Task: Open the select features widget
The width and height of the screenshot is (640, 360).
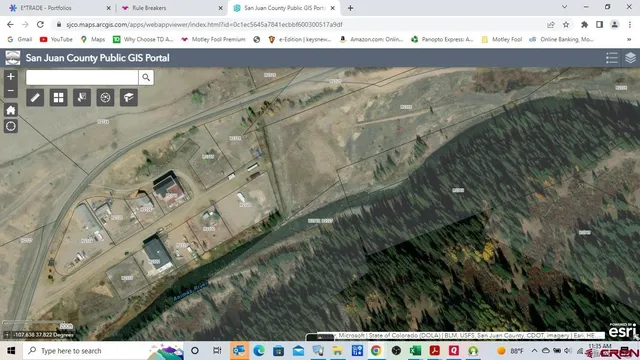Action: pos(82,98)
